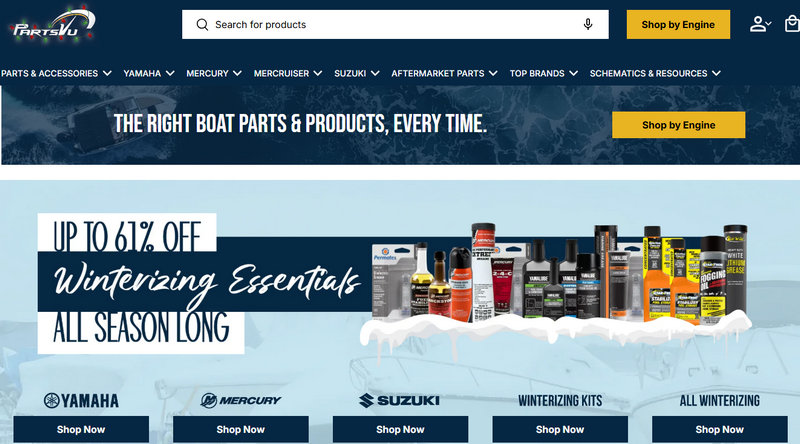The width and height of the screenshot is (800, 444).
Task: Click the Mercury brand logo
Action: [x=240, y=401]
